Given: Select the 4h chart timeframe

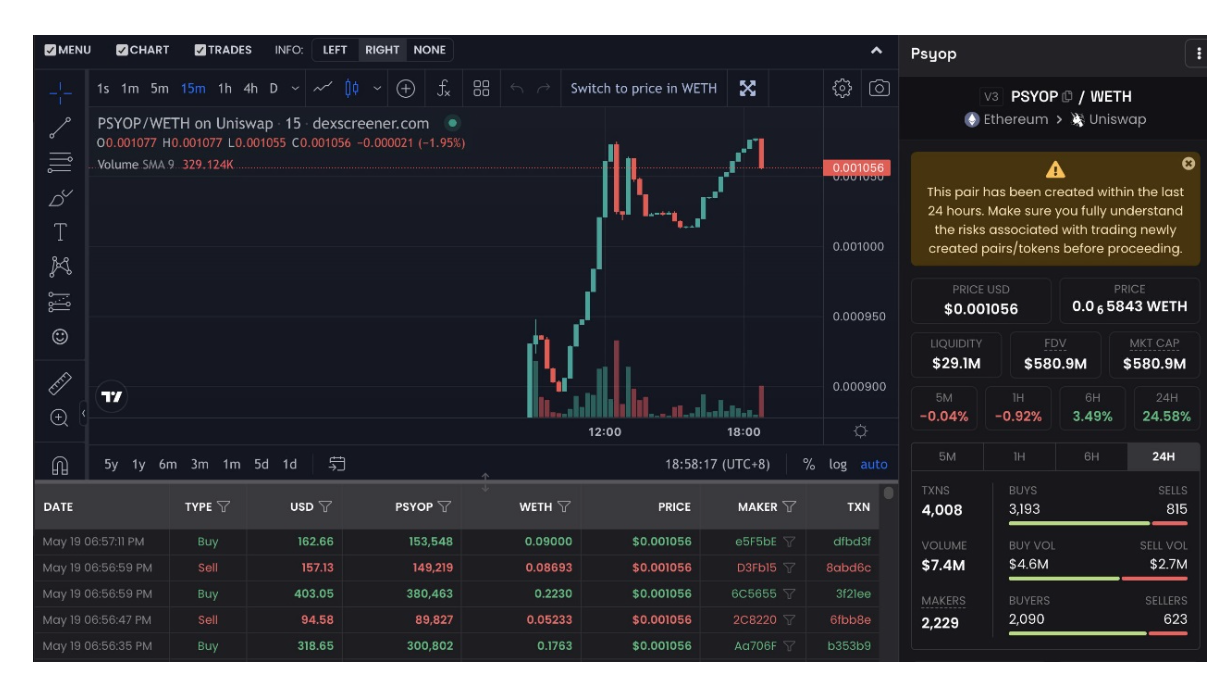Looking at the screenshot, I should coord(250,88).
